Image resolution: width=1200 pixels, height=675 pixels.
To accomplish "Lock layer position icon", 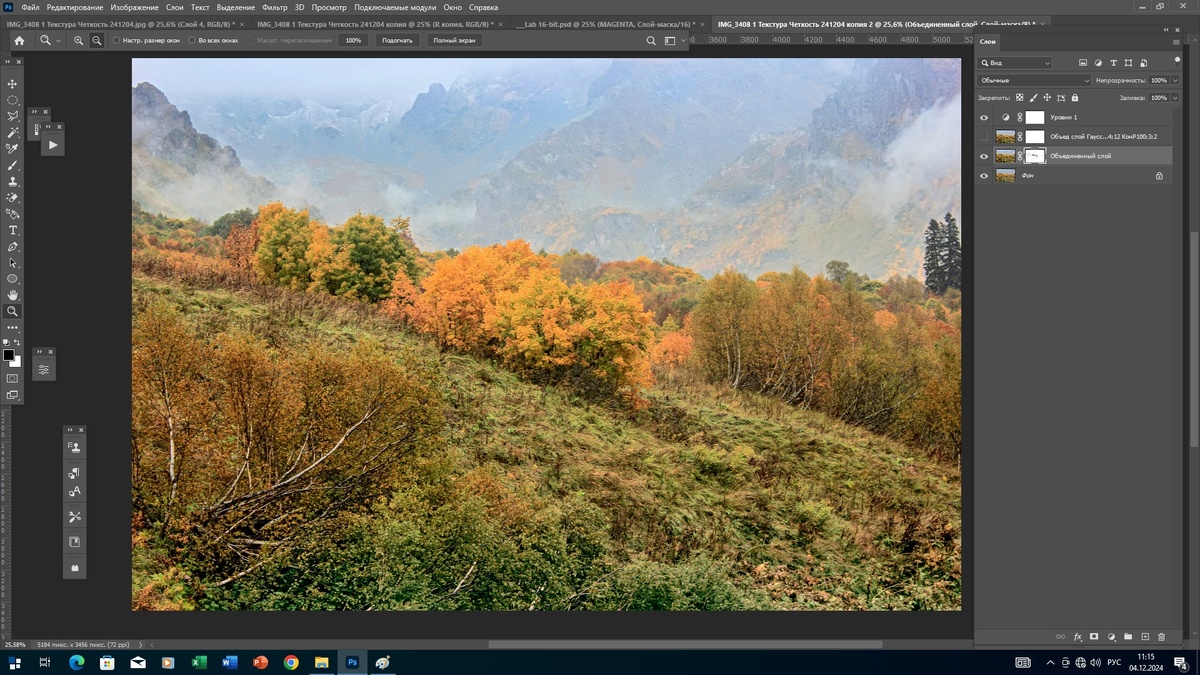I will [1047, 98].
